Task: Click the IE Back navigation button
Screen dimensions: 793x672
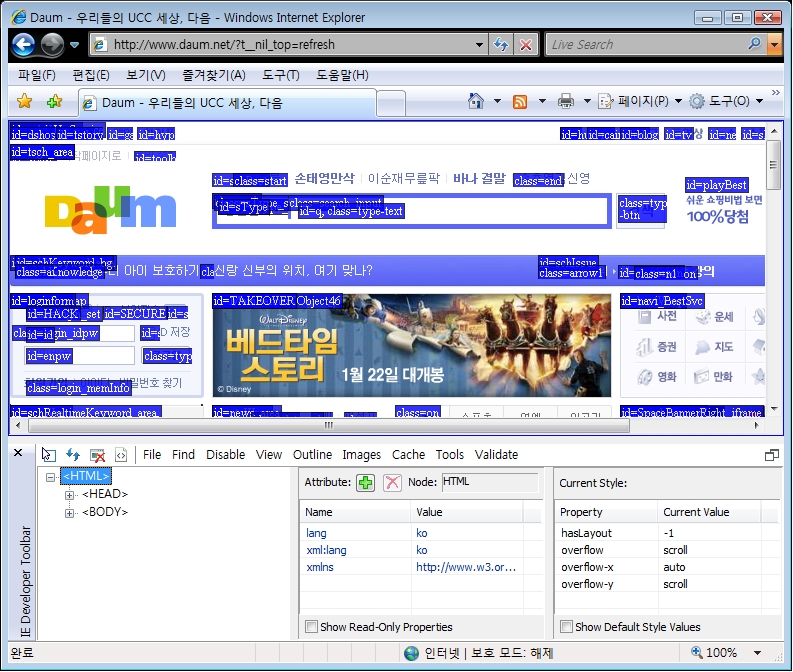Action: (23, 44)
